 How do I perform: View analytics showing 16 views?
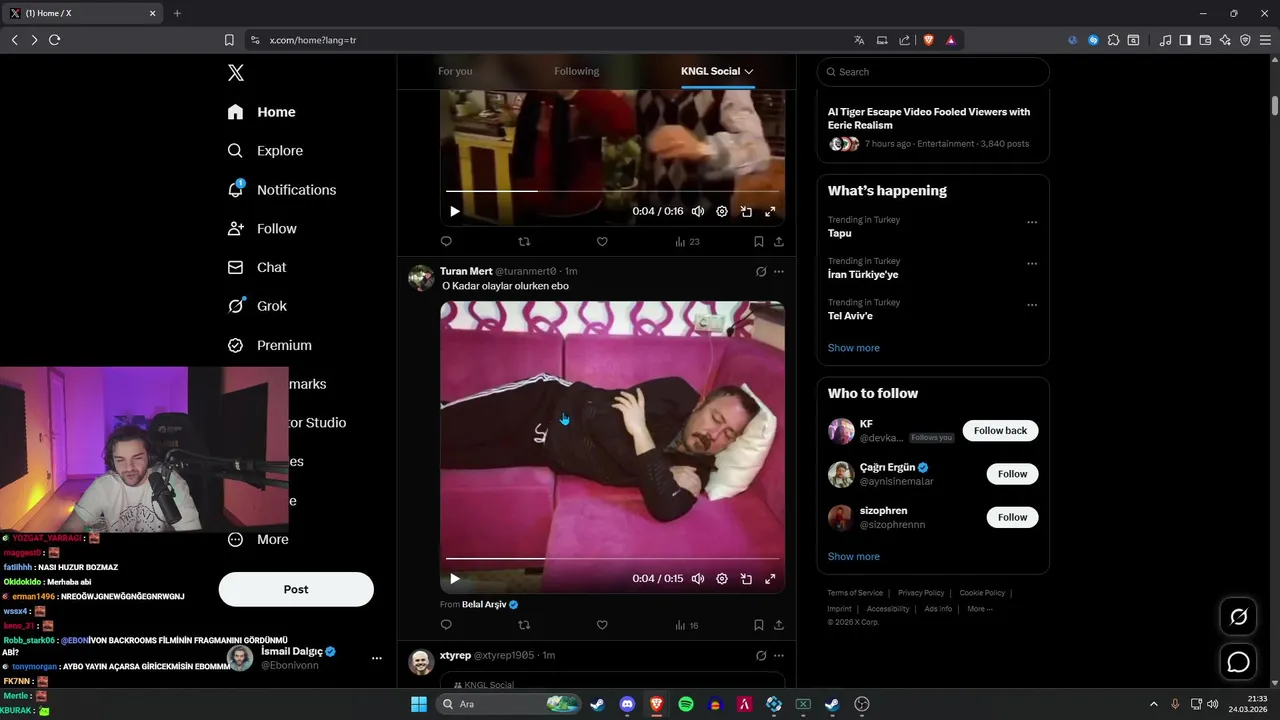click(687, 625)
